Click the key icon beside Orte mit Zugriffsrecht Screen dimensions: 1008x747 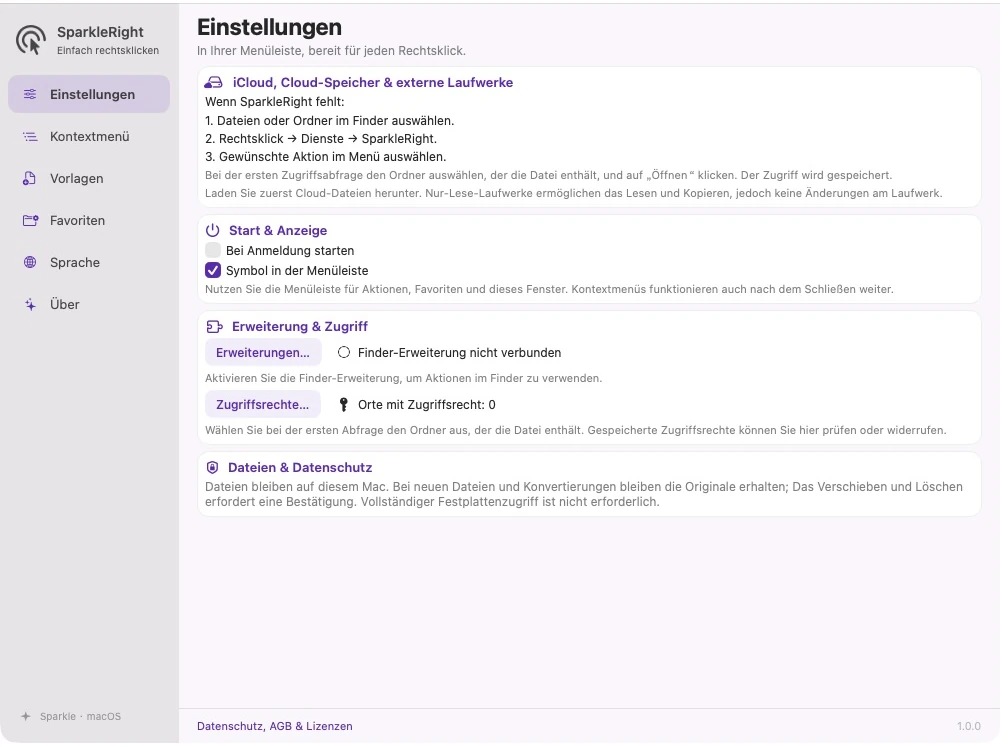(344, 404)
